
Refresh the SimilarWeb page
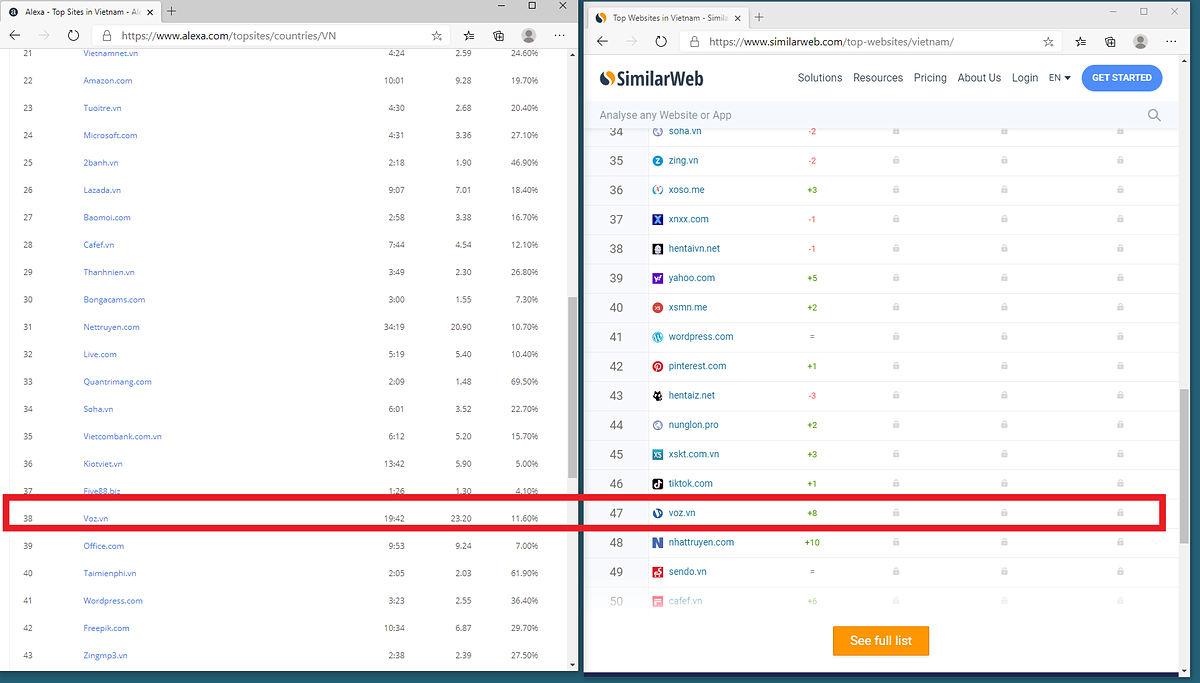tap(661, 42)
